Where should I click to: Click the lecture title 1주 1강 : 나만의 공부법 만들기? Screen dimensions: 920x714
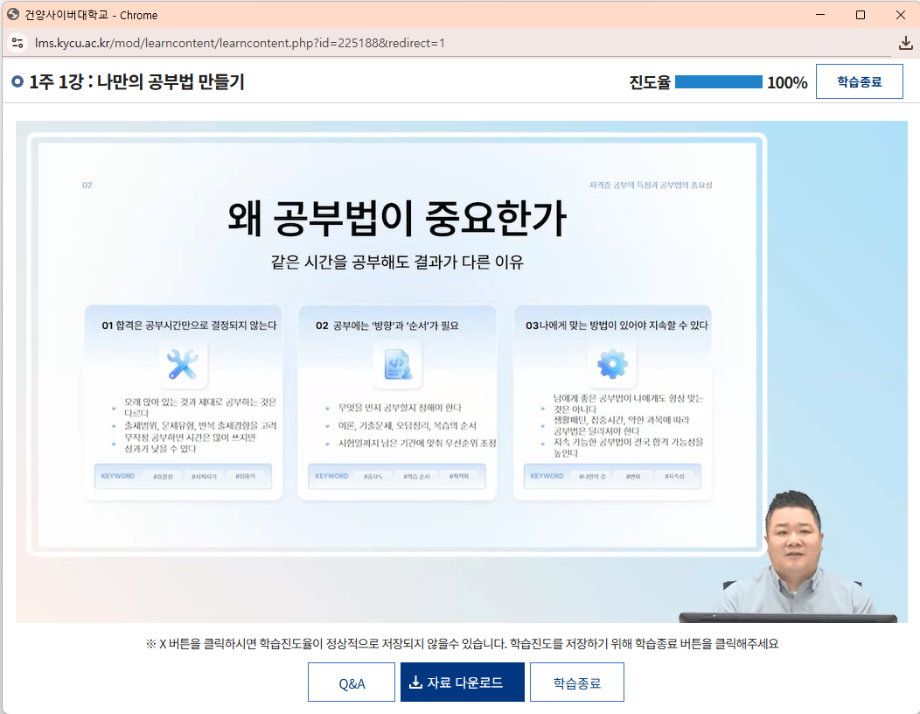(137, 82)
